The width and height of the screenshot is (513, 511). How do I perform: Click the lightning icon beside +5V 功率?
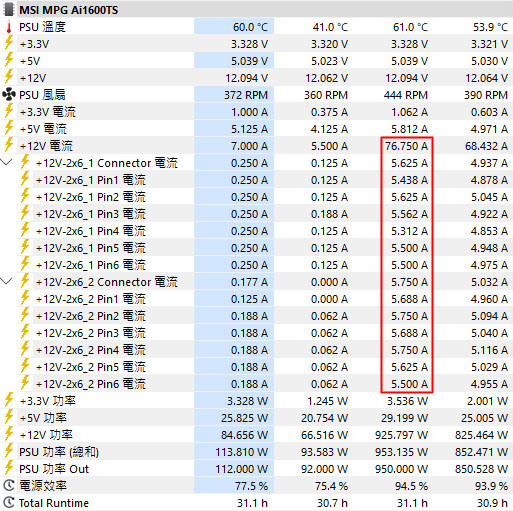click(9, 417)
